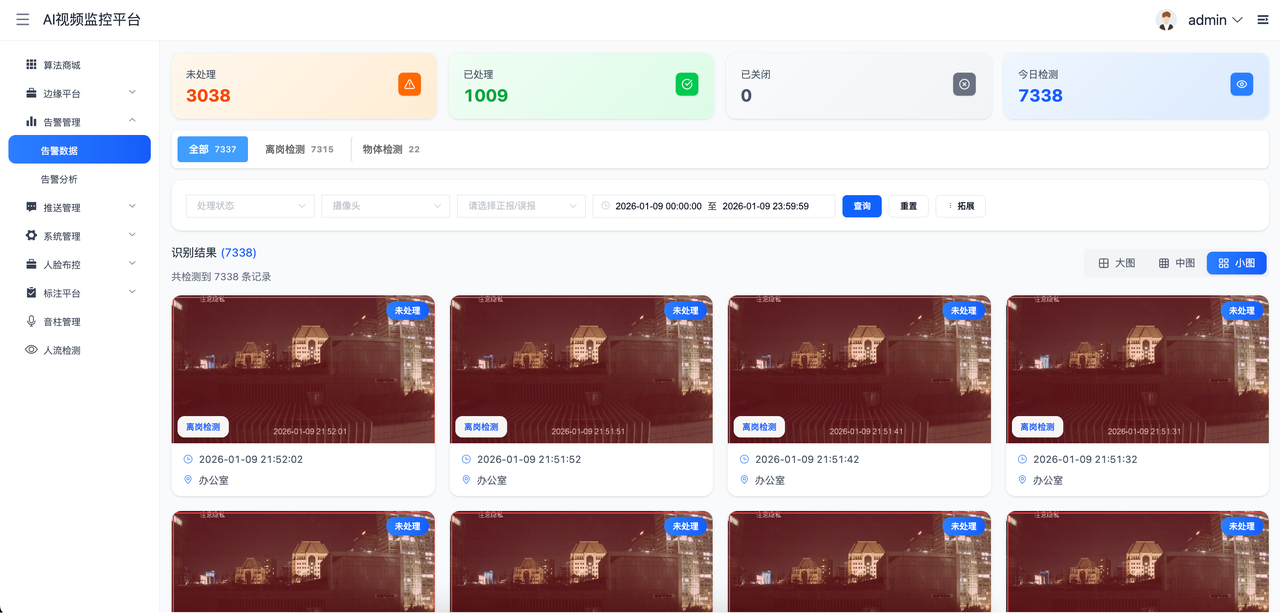
Task: Select the 物体检测 22 tab
Action: [x=391, y=149]
